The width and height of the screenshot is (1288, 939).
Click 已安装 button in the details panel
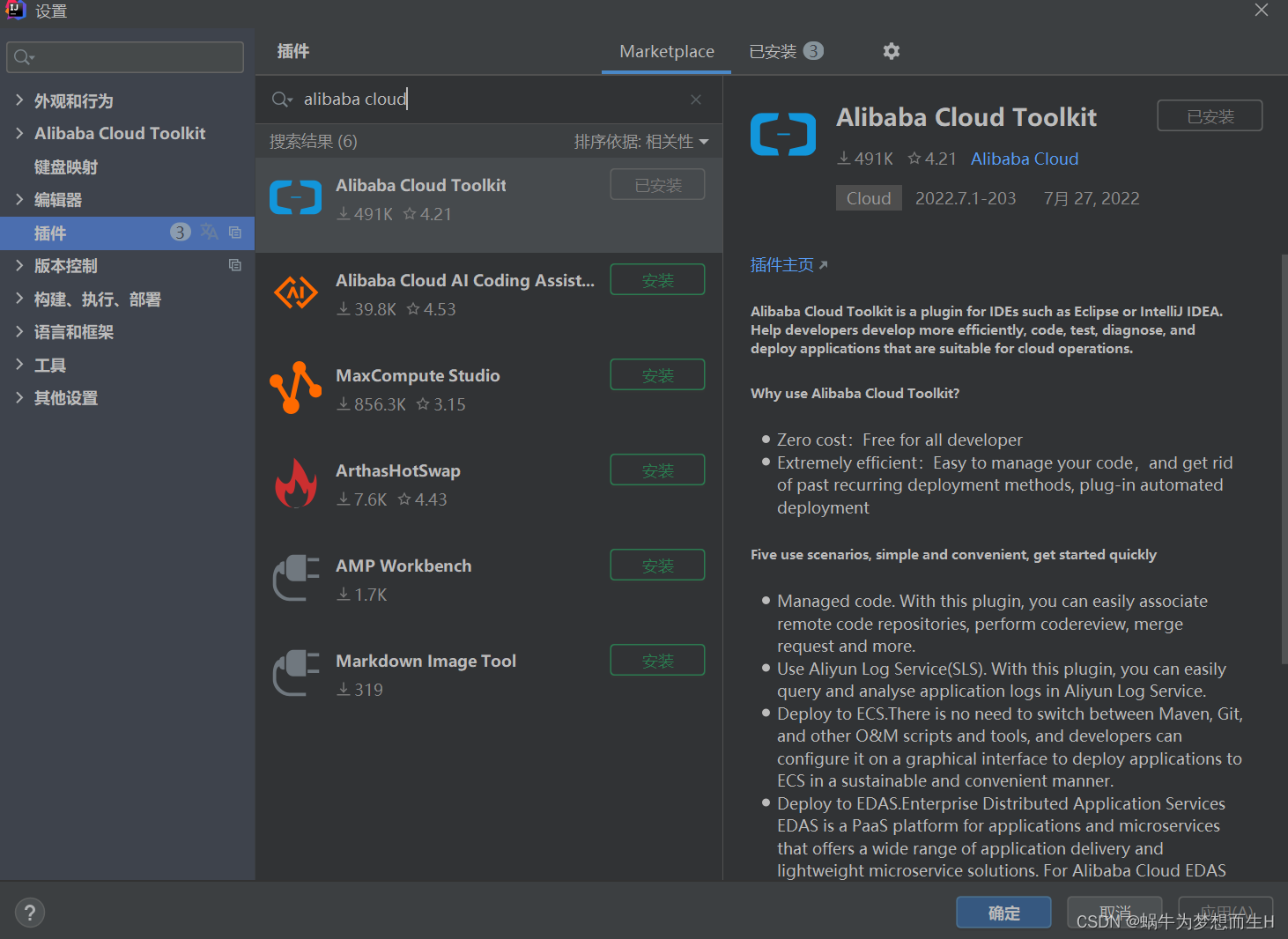(1210, 116)
